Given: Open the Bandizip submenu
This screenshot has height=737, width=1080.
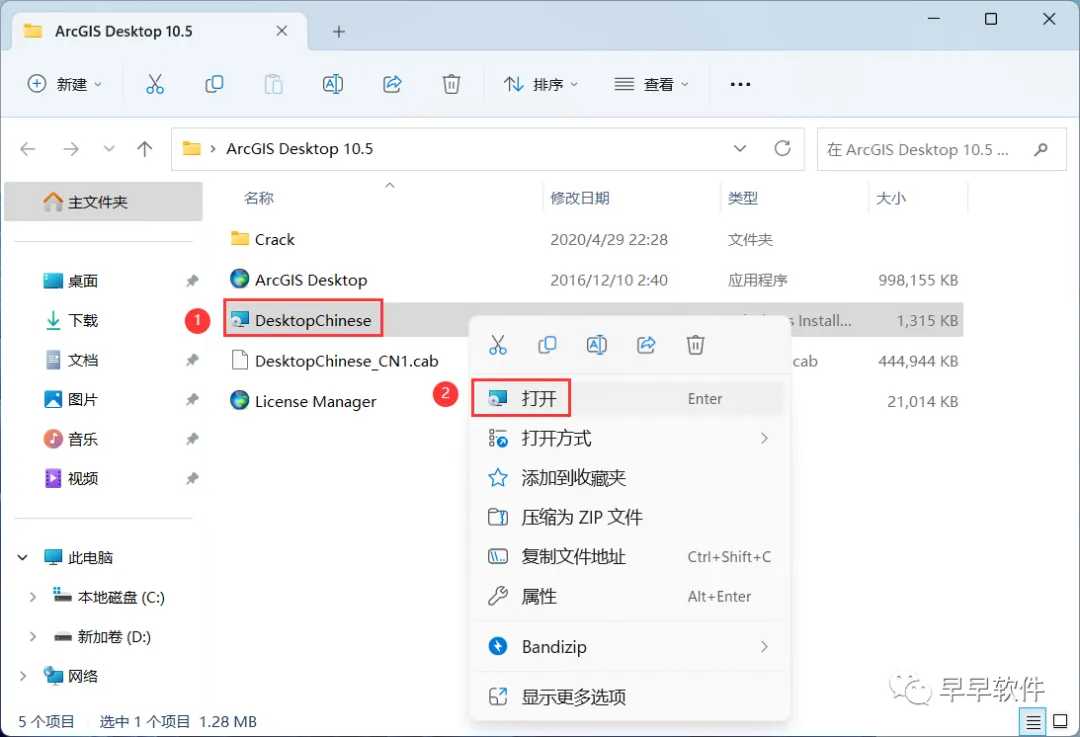Looking at the screenshot, I should click(628, 646).
